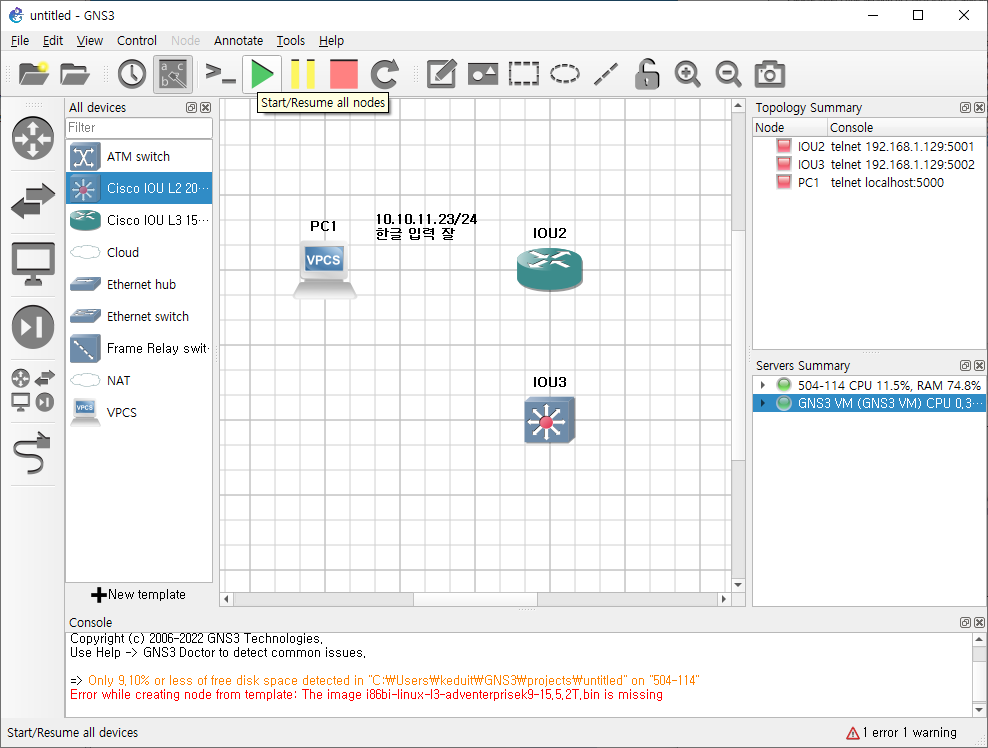Select the IOU3 switch node on canvas

pos(549,420)
